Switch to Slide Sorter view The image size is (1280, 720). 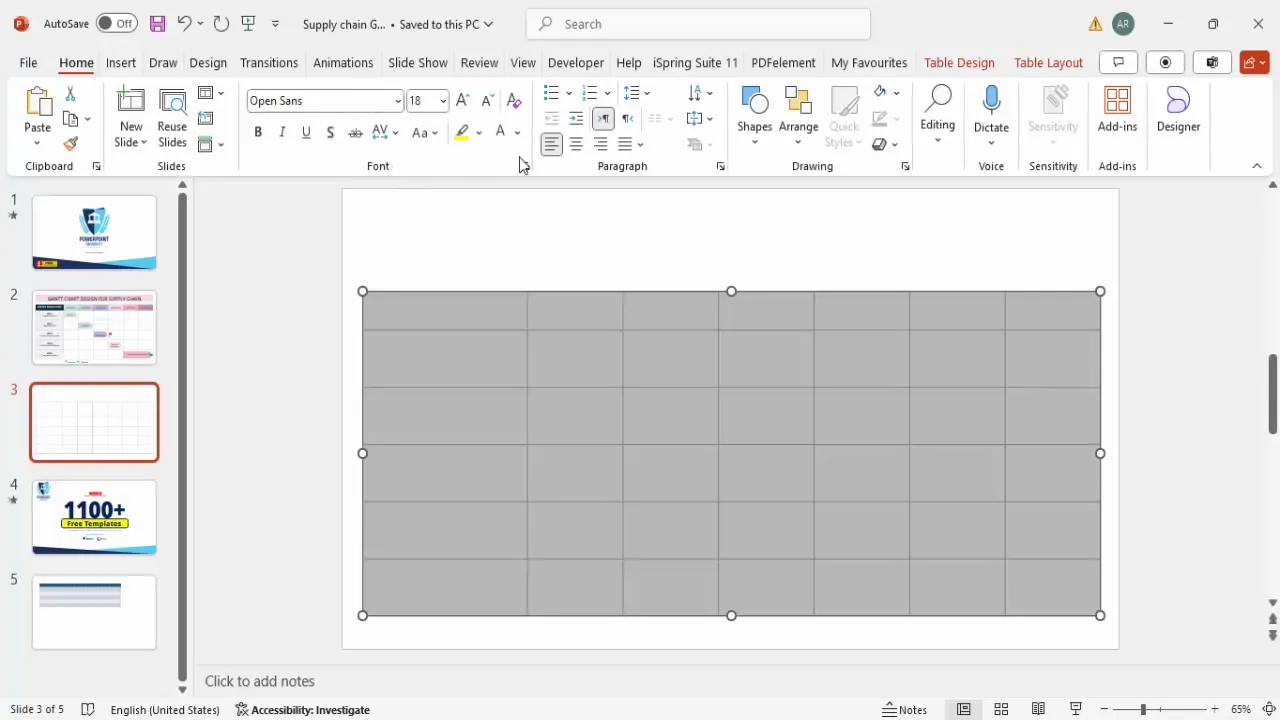point(1001,709)
